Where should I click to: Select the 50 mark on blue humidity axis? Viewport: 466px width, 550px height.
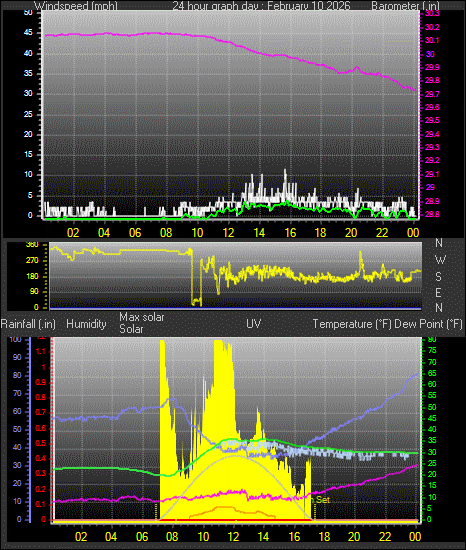[x=17, y=429]
